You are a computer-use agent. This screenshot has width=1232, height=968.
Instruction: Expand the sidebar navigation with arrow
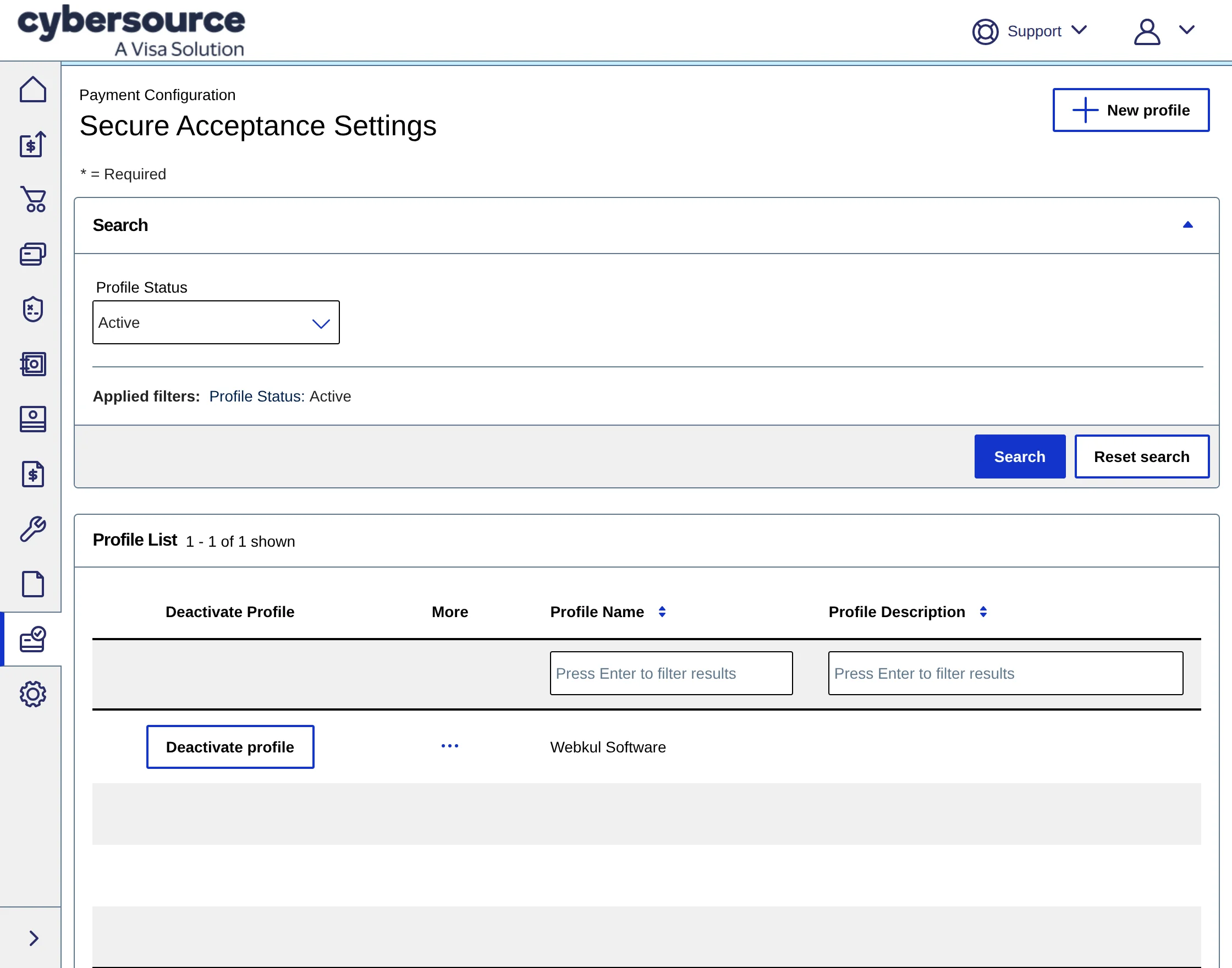tap(33, 938)
